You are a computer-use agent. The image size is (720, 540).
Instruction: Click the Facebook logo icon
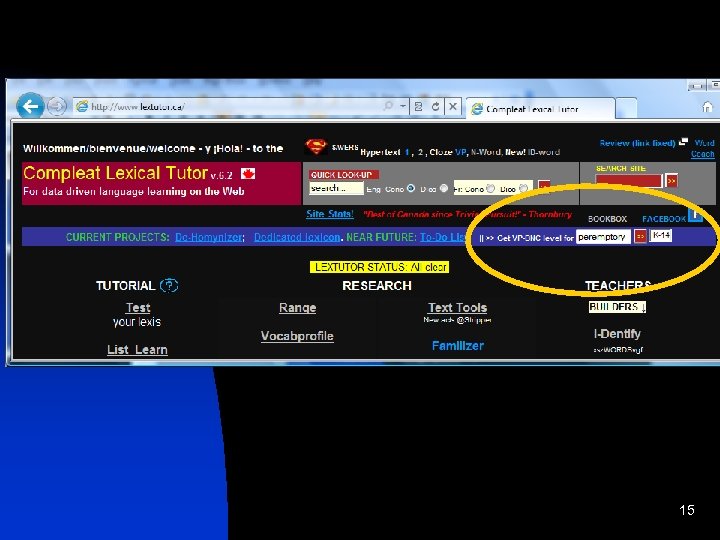coord(695,215)
